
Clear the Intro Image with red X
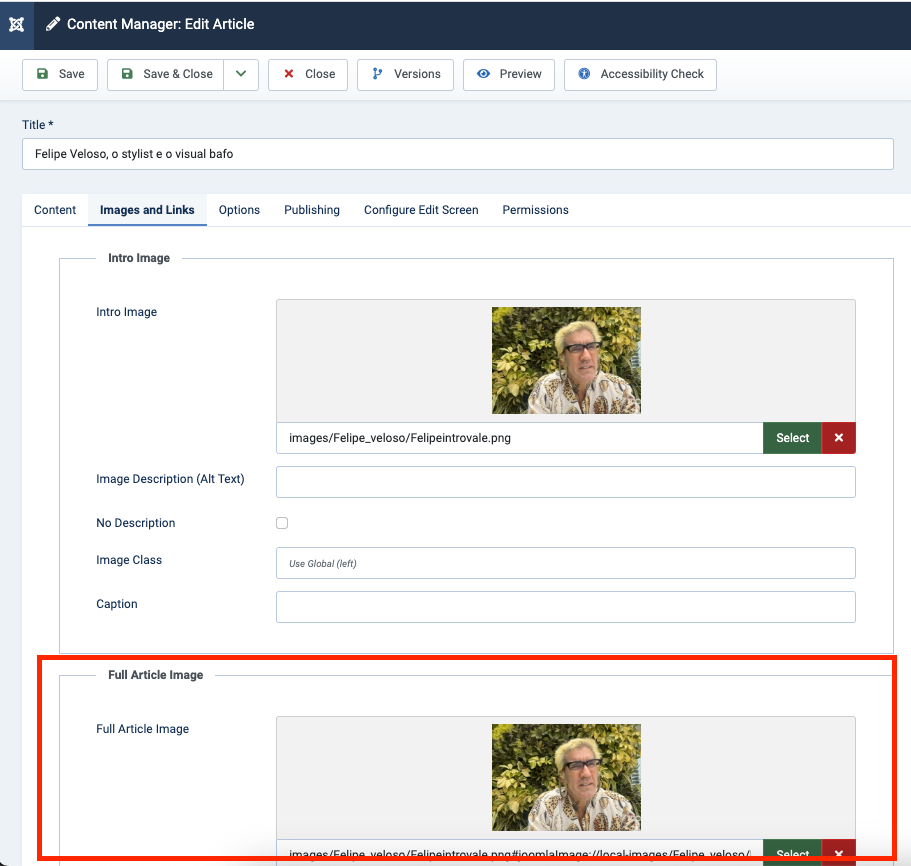[x=838, y=438]
